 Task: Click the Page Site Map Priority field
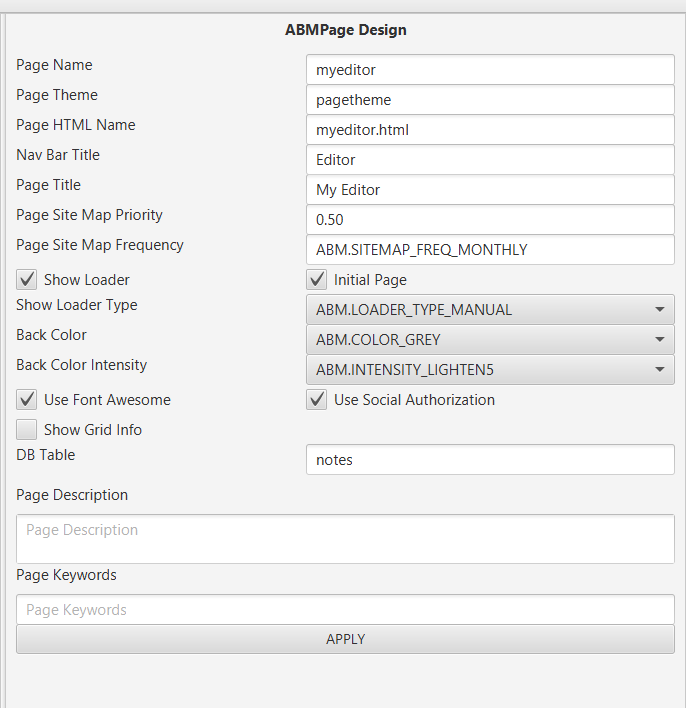point(490,220)
